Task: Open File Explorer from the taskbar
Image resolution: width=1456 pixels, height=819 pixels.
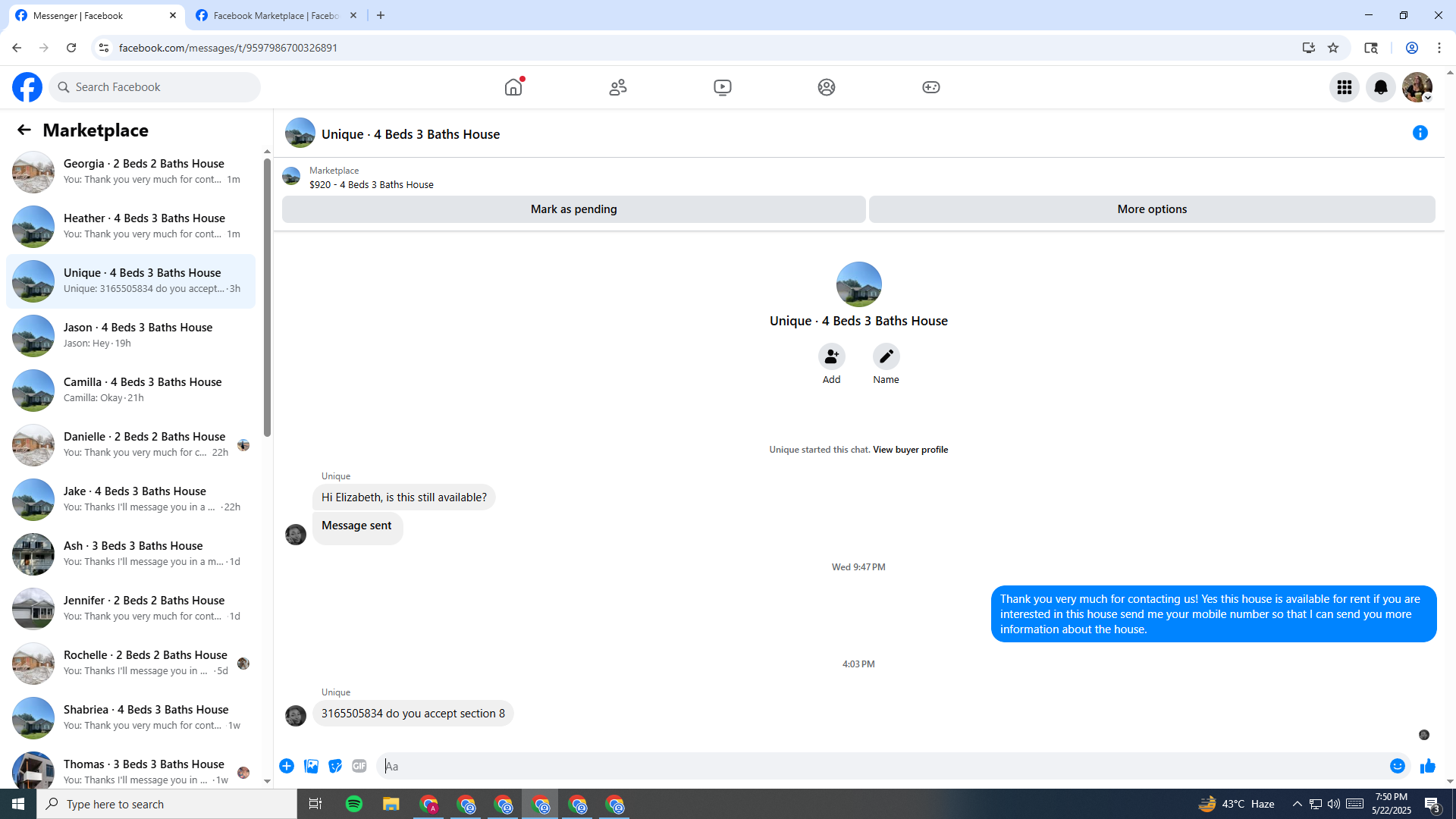Action: pyautogui.click(x=391, y=804)
